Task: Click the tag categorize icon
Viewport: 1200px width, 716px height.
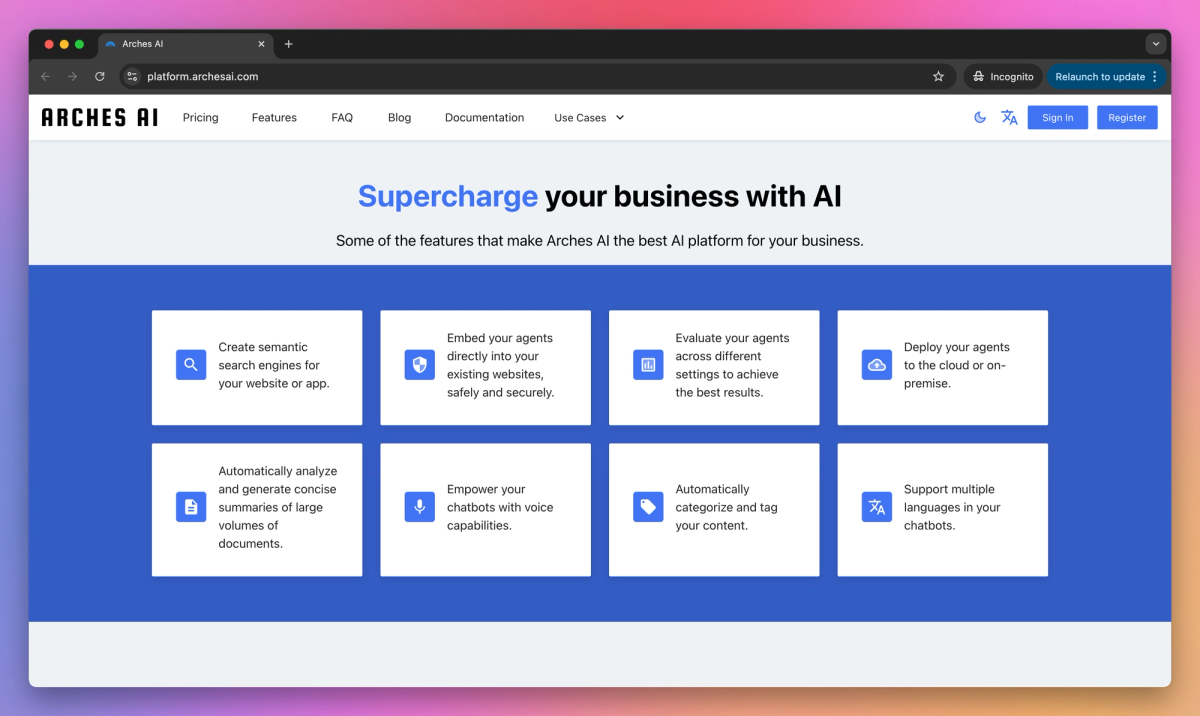Action: pyautogui.click(x=648, y=507)
